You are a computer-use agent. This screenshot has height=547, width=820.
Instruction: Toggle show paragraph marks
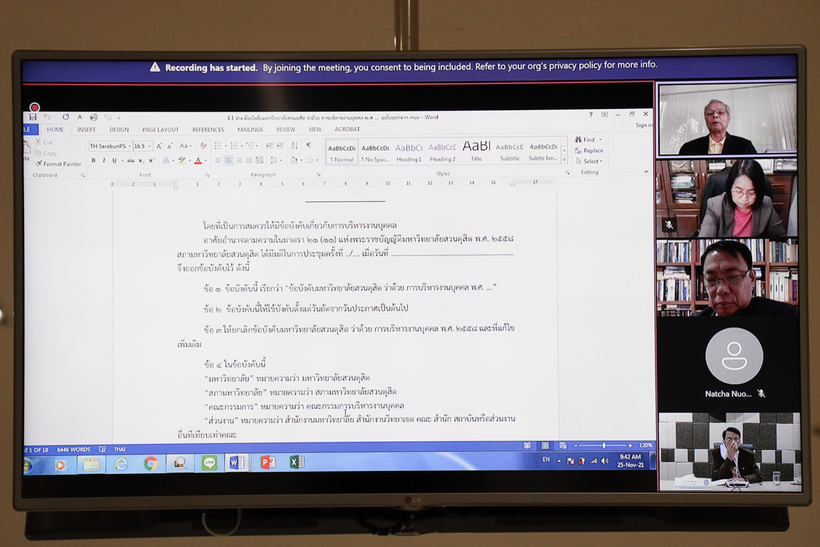(309, 146)
